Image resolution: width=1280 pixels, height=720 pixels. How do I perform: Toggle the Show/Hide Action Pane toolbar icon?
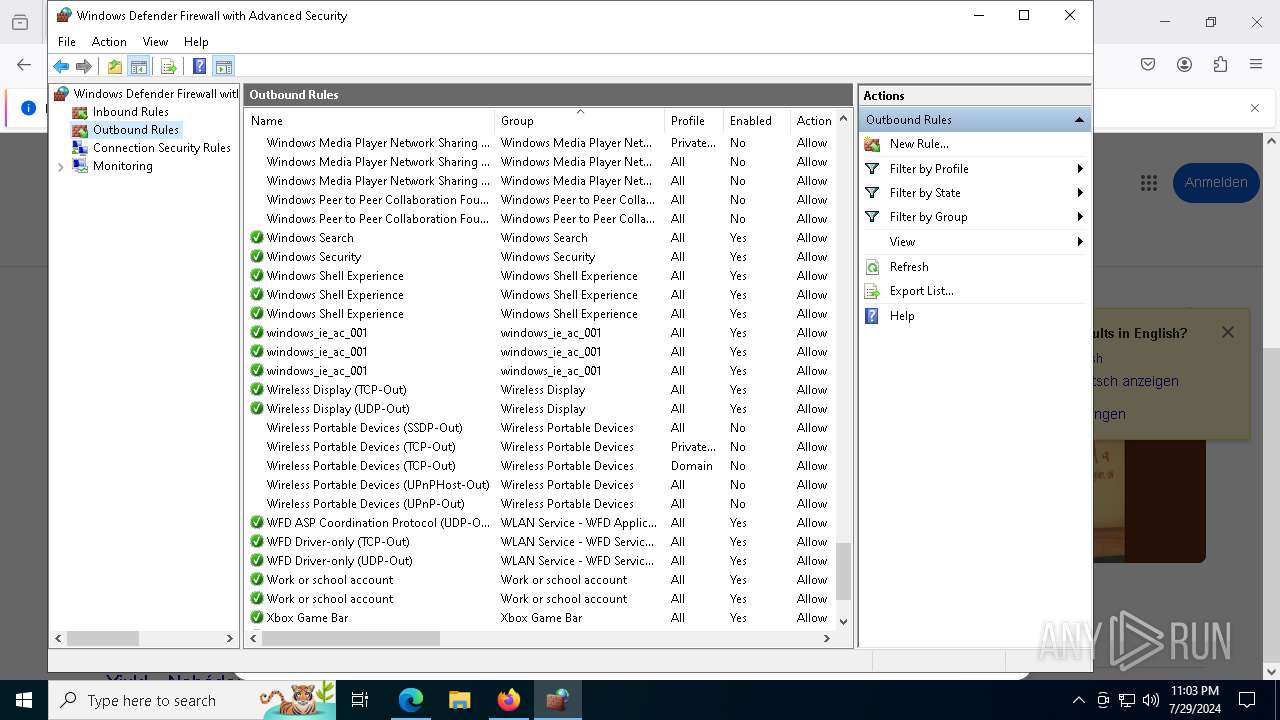click(x=223, y=67)
